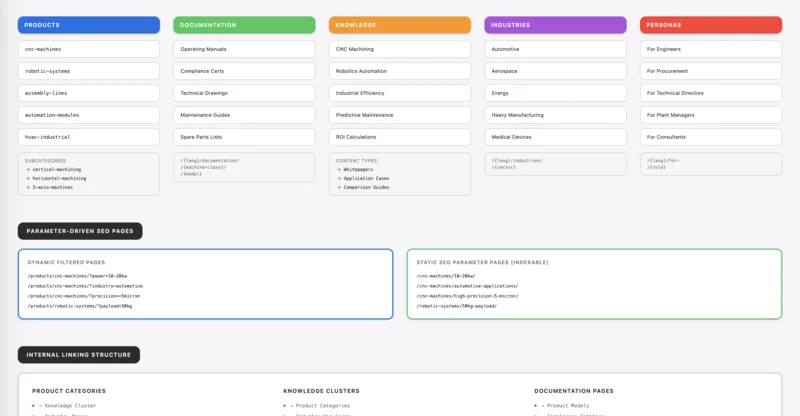Image resolution: width=800 pixels, height=416 pixels.
Task: Open Compliance Certs documentation
Action: 244,71
